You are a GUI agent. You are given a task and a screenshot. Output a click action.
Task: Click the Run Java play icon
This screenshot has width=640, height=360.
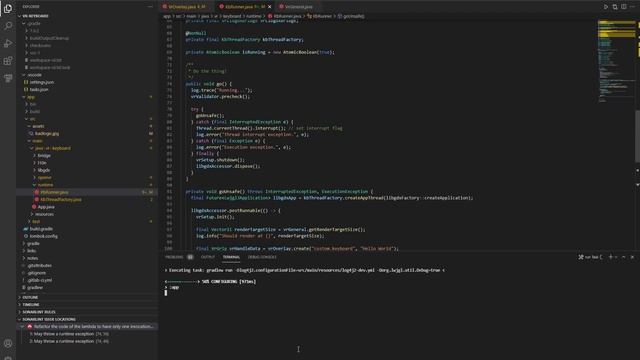point(606,7)
